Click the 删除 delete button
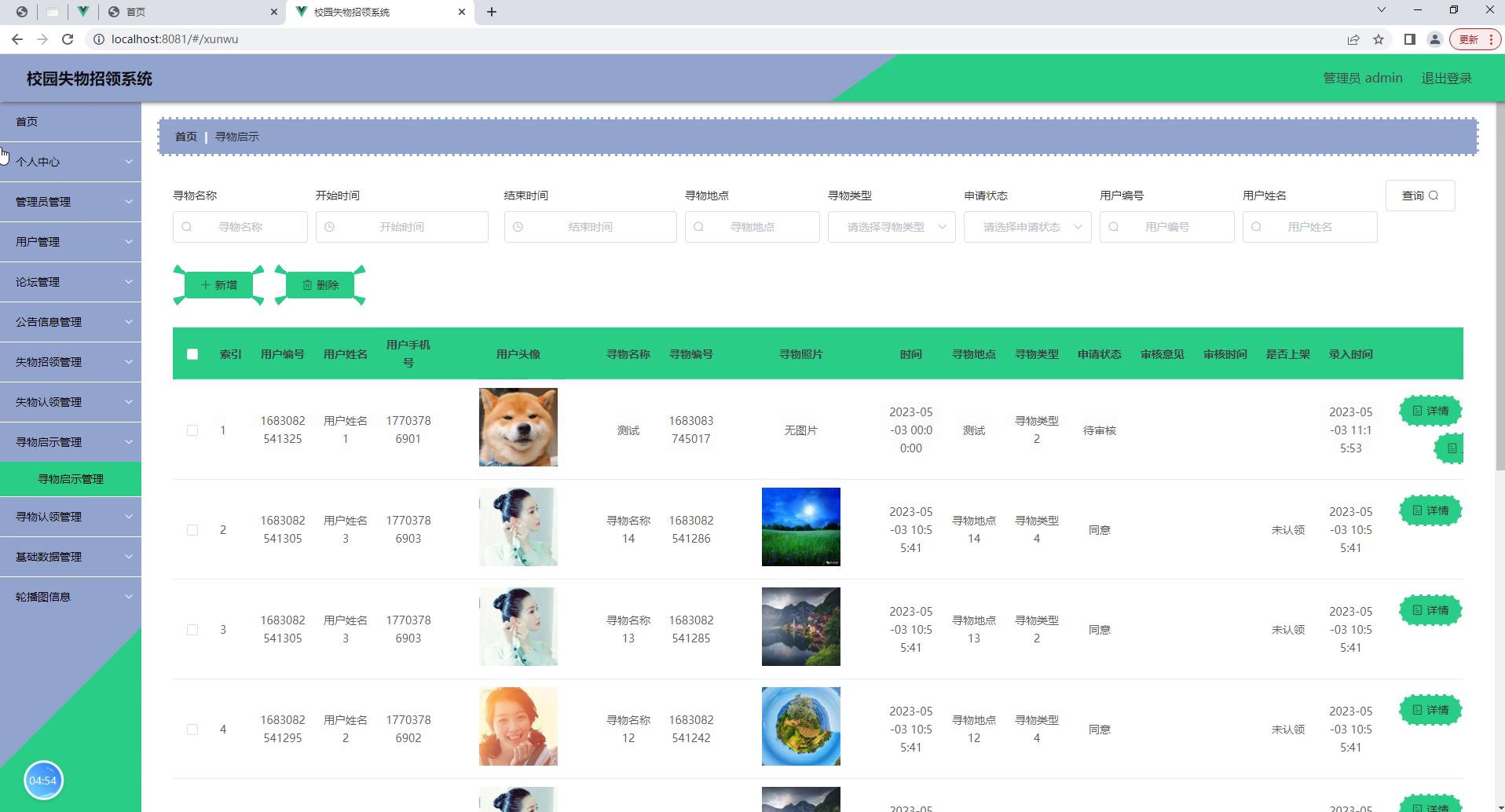Image resolution: width=1505 pixels, height=812 pixels. (320, 285)
